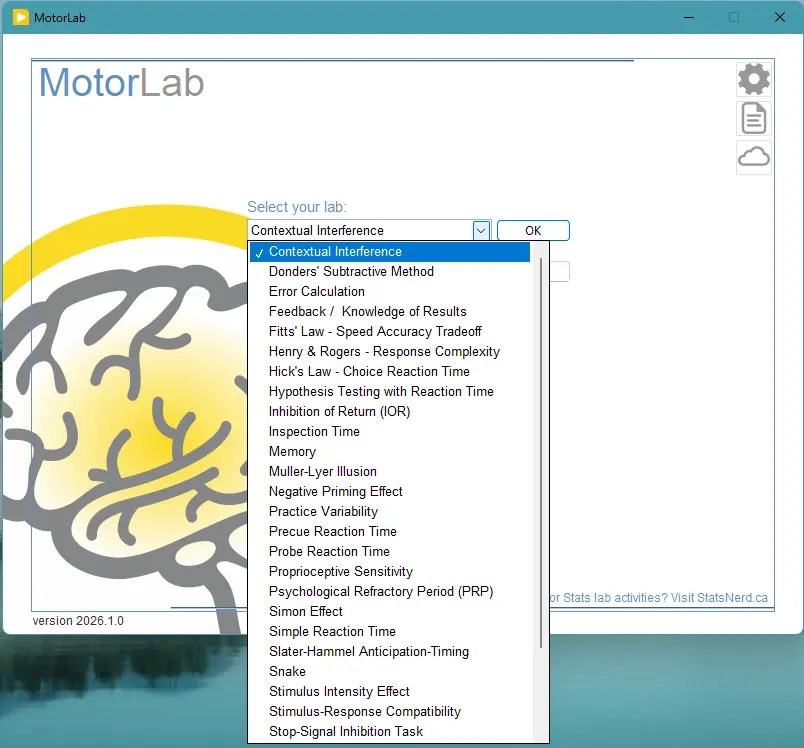Choose Fitts' Law - Speed Accuracy Tradeoff
804x748 pixels.
390,332
